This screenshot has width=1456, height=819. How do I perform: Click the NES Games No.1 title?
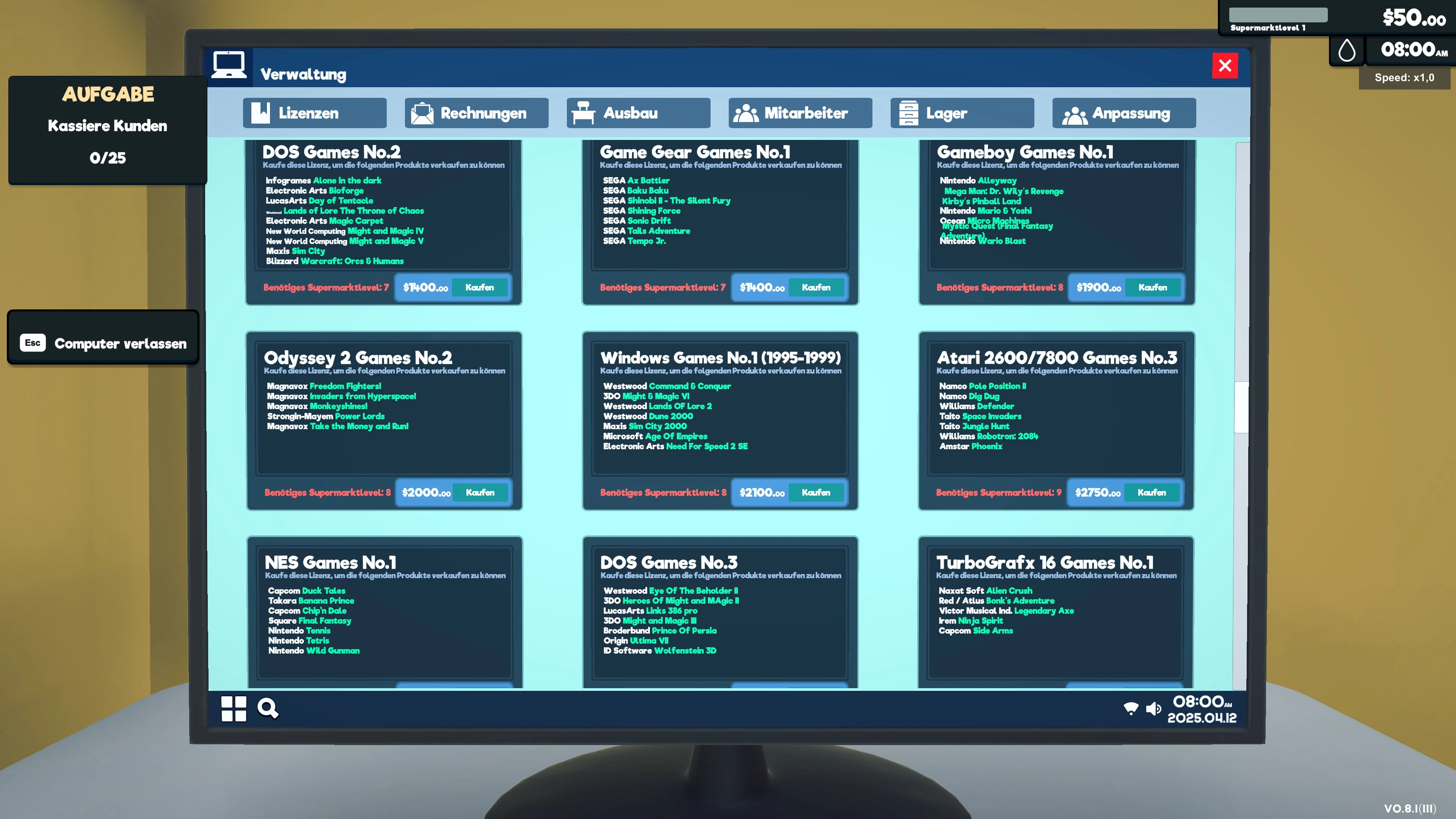331,562
